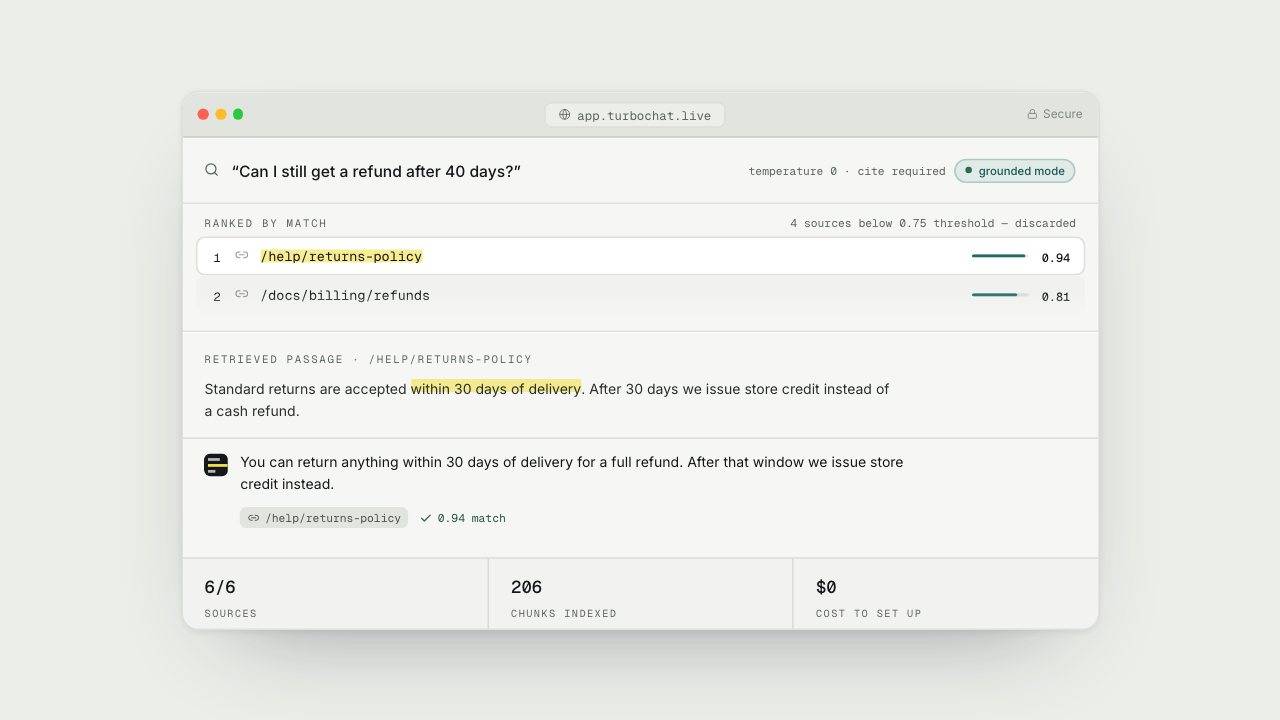Click the '4 sources below 0.75 threshold' notice
The height and width of the screenshot is (720, 1280).
pyautogui.click(x=933, y=223)
